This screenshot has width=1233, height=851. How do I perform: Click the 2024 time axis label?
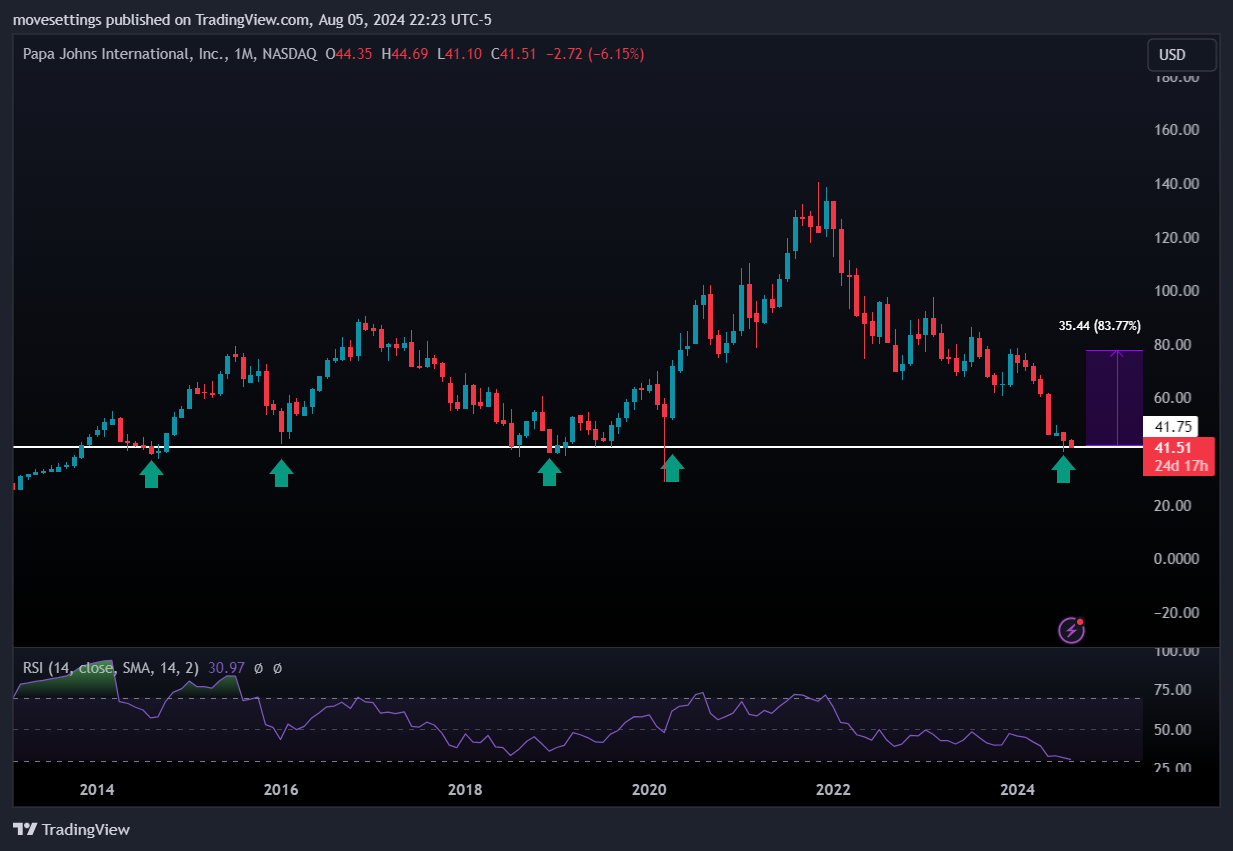pyautogui.click(x=1018, y=790)
